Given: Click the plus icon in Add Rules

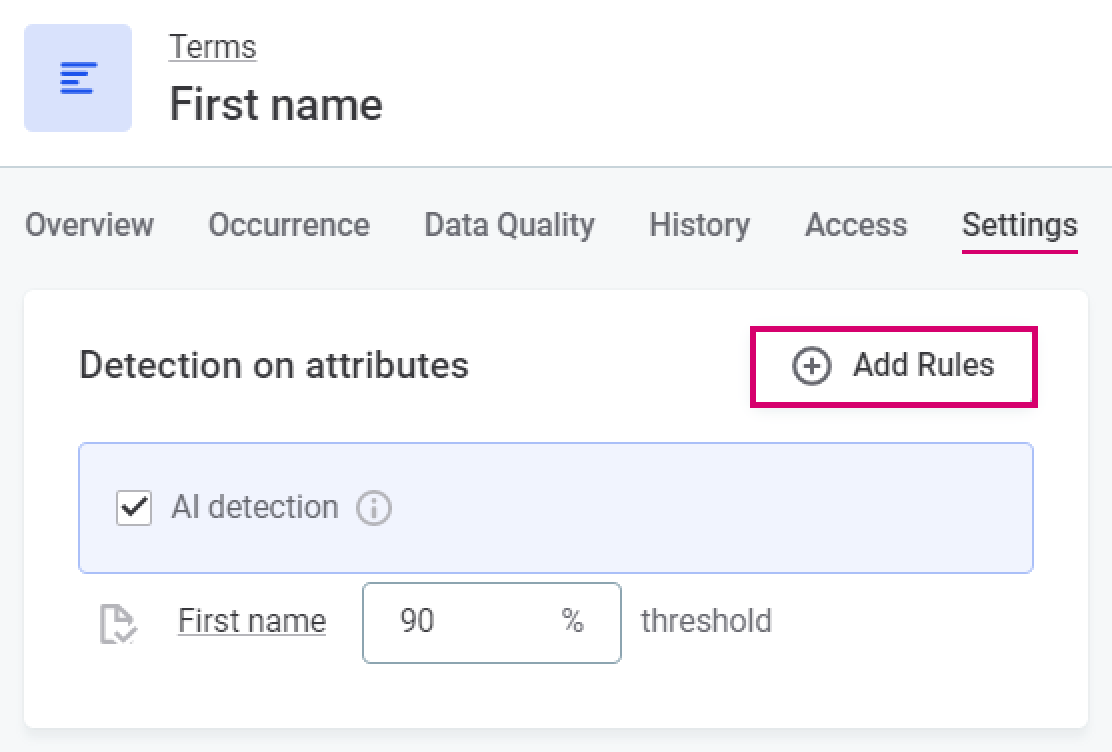Looking at the screenshot, I should click(x=811, y=367).
